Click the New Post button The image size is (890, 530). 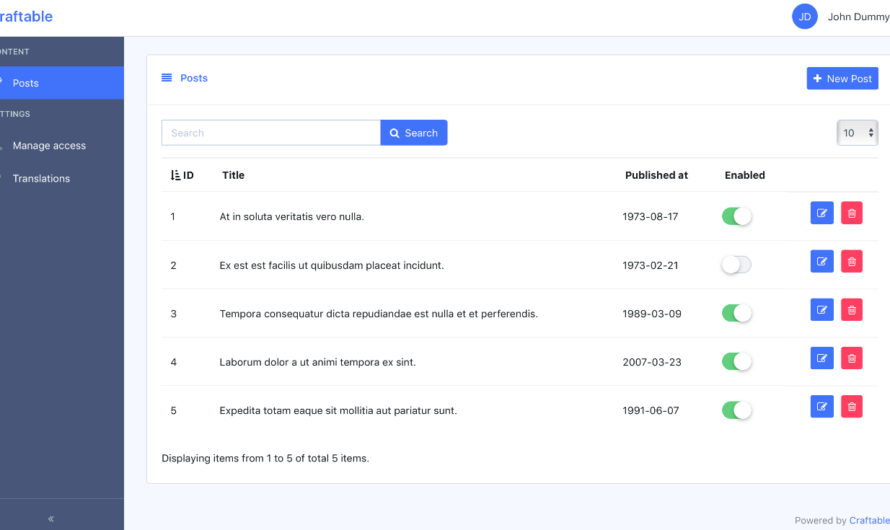[x=842, y=79]
